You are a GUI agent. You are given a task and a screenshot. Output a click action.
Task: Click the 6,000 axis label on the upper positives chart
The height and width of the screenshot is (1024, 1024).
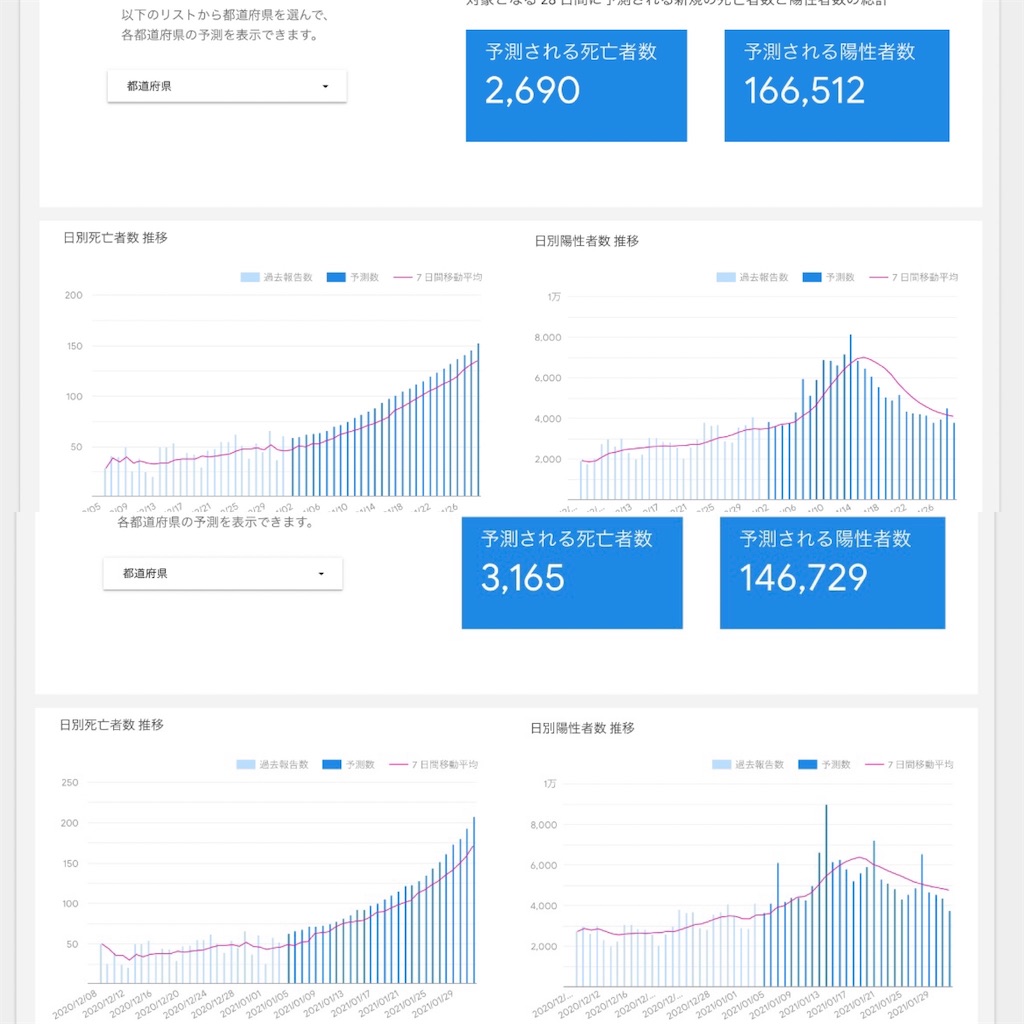[548, 378]
